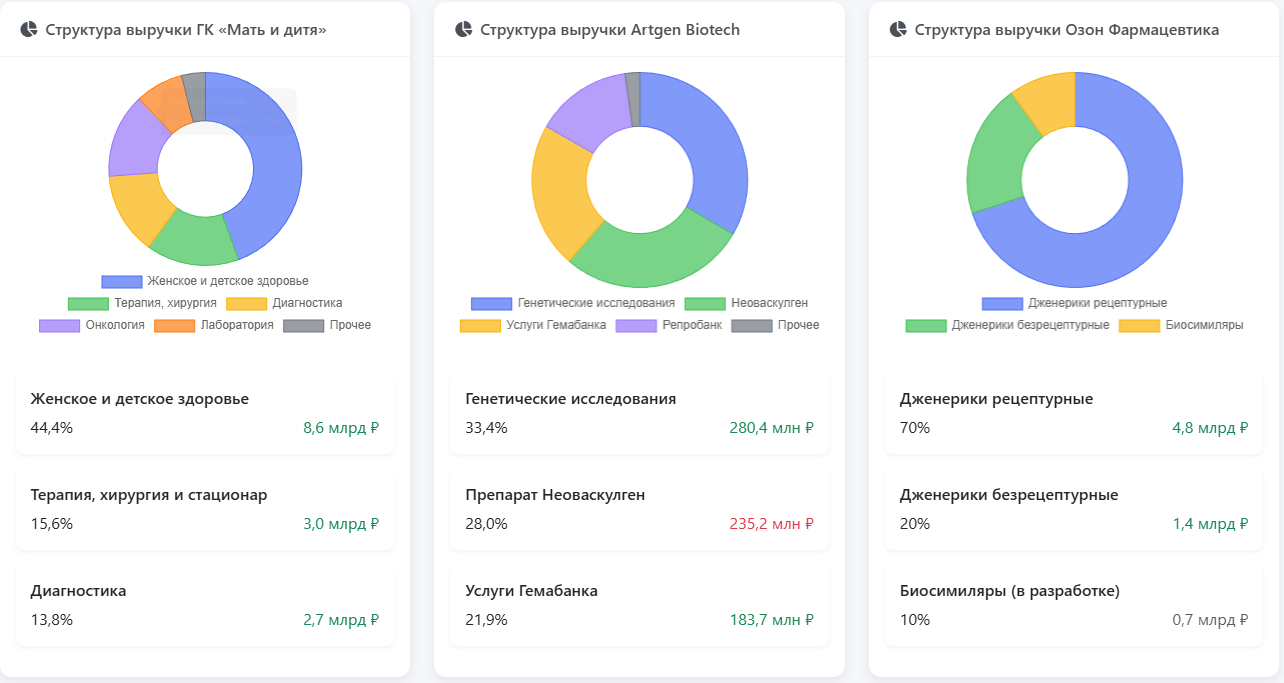Click the «70%» share value
1284x683 pixels.
pos(915,427)
